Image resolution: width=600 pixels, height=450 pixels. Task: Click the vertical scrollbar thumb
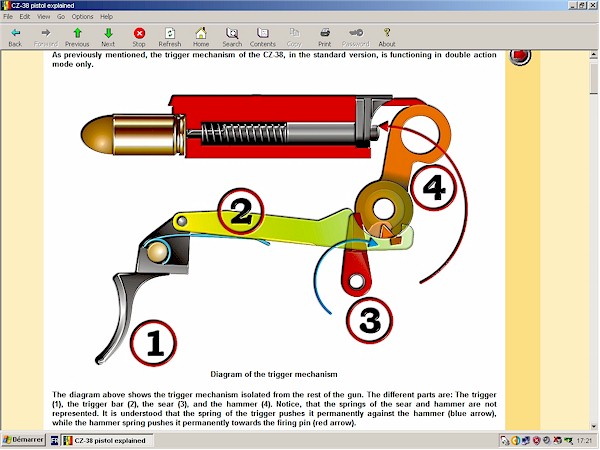(593, 77)
